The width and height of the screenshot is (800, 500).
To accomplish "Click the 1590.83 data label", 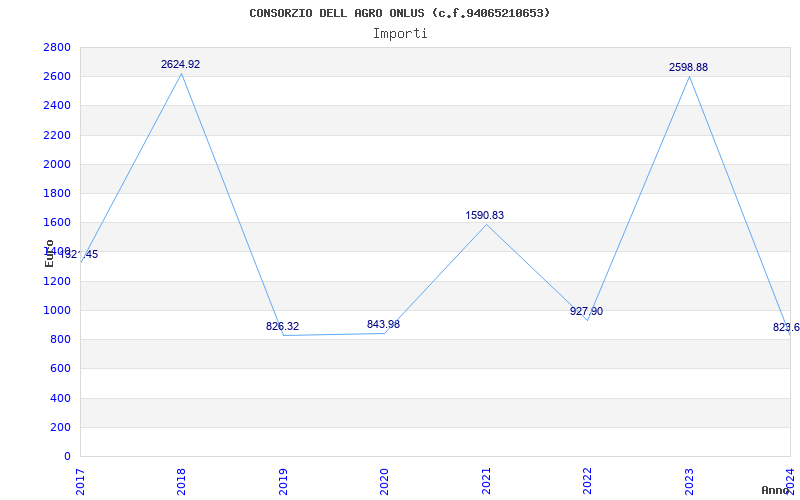I will point(485,215).
